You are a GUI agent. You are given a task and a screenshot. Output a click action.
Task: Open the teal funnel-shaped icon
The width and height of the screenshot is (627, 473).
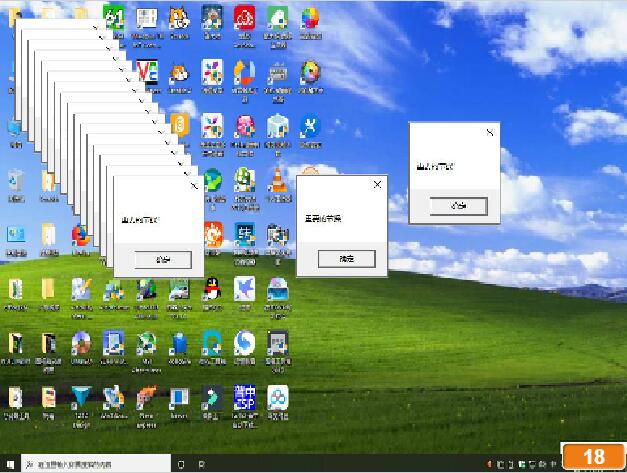click(81, 397)
